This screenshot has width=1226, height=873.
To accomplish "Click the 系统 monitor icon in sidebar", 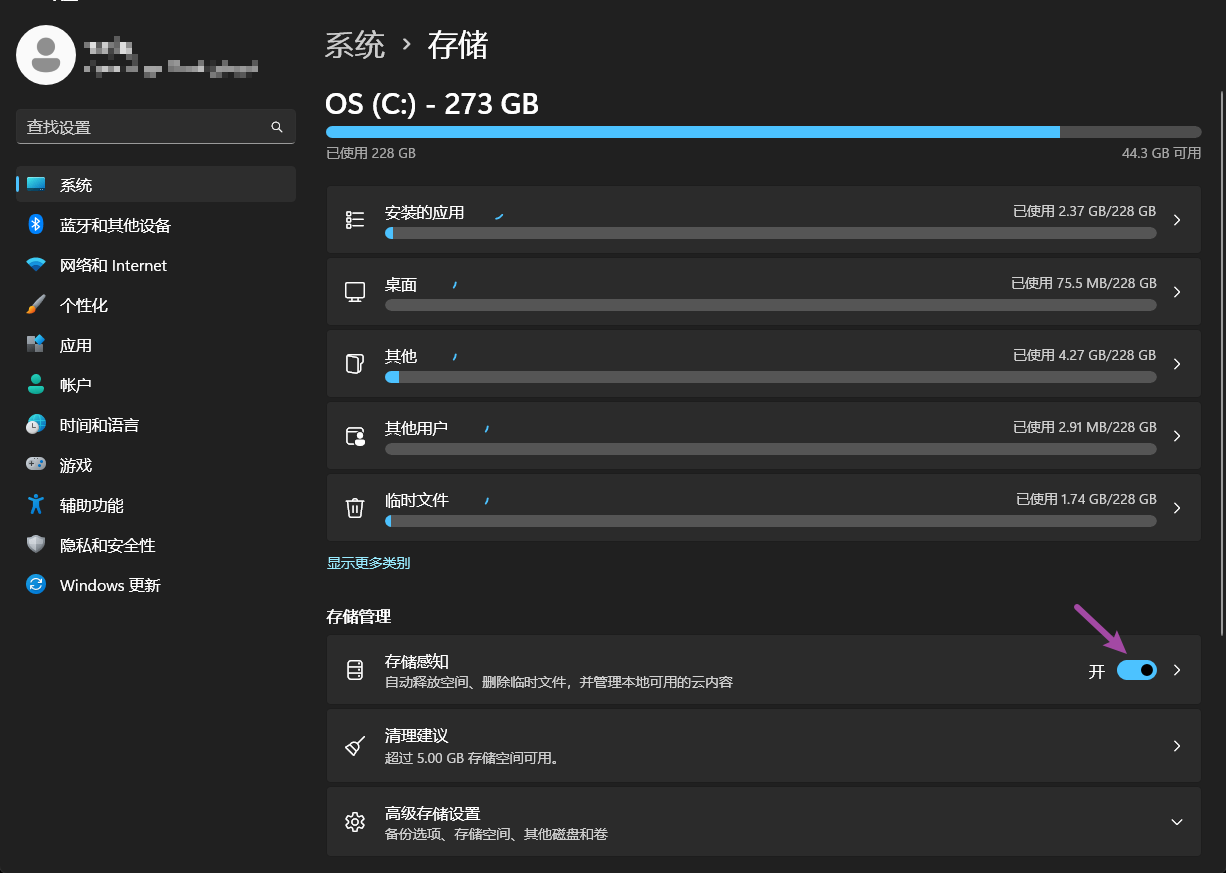I will [x=36, y=184].
